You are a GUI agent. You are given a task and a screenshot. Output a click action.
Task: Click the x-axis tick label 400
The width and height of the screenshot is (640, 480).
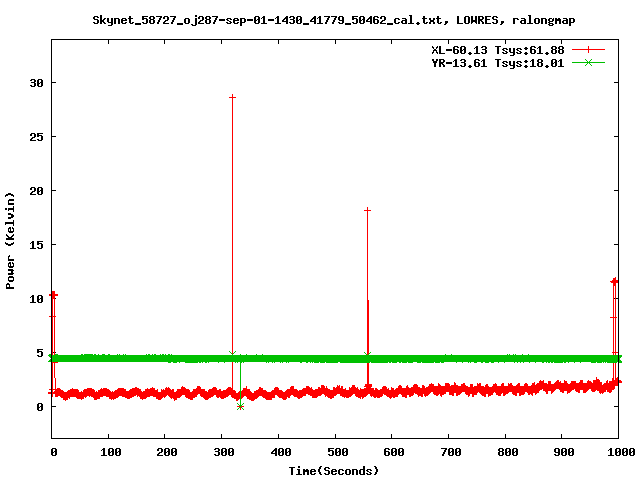(281, 452)
